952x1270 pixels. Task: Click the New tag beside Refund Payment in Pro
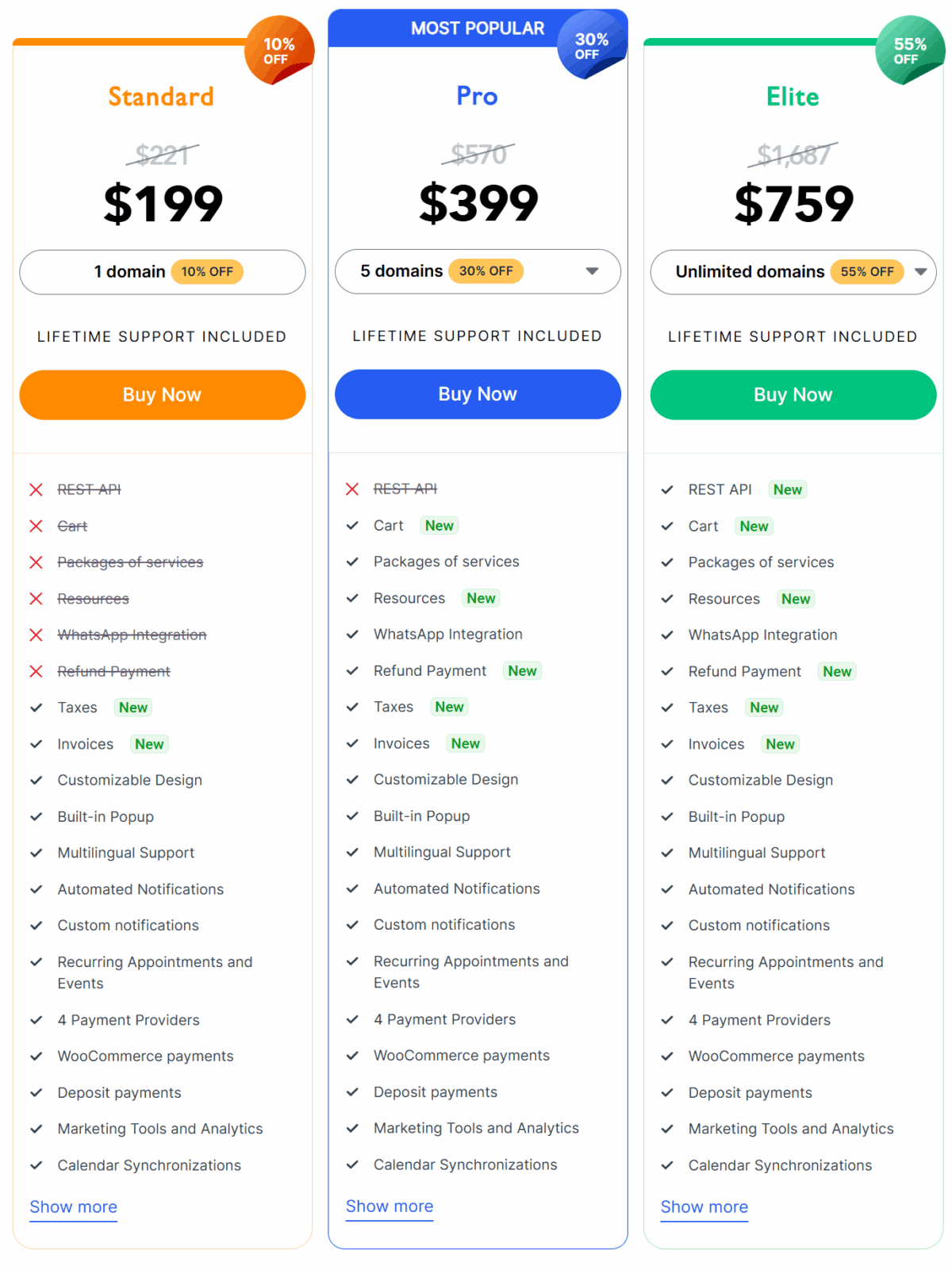[x=522, y=671]
